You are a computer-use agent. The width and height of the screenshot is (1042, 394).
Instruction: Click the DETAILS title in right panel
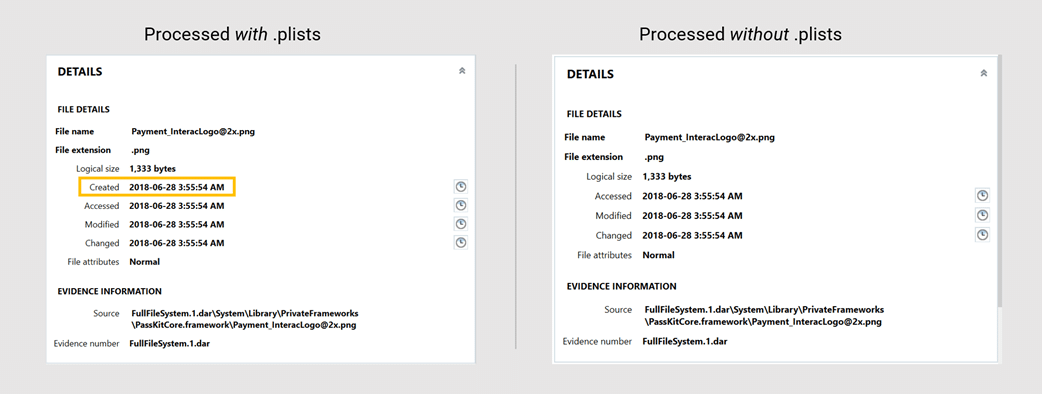590,74
